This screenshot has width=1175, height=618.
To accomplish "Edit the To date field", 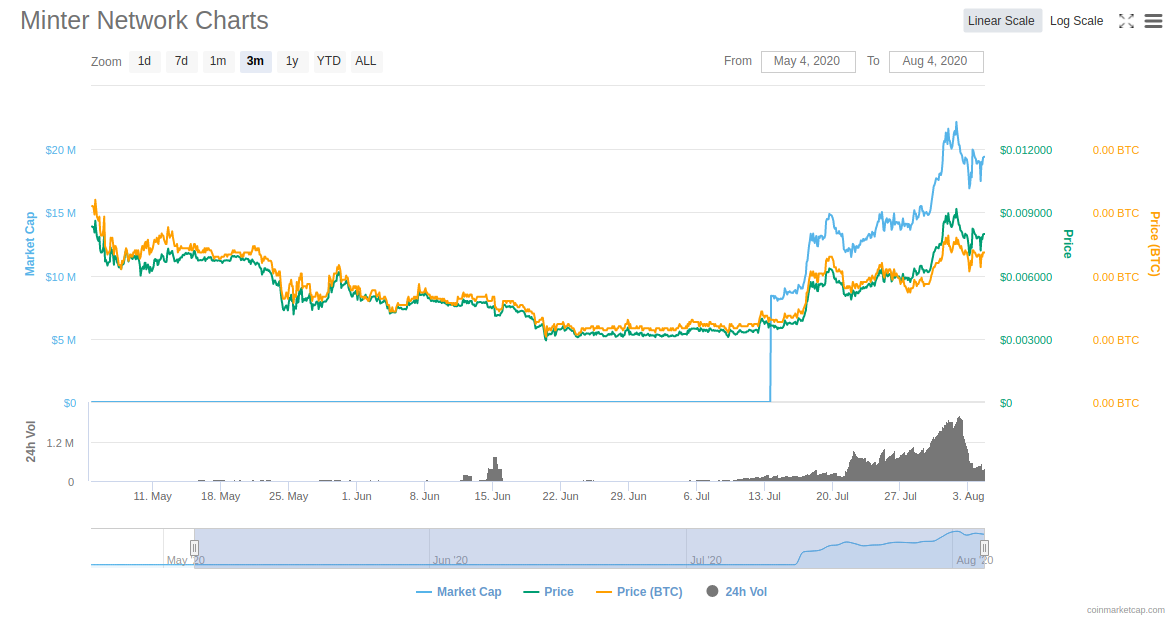I will click(935, 61).
